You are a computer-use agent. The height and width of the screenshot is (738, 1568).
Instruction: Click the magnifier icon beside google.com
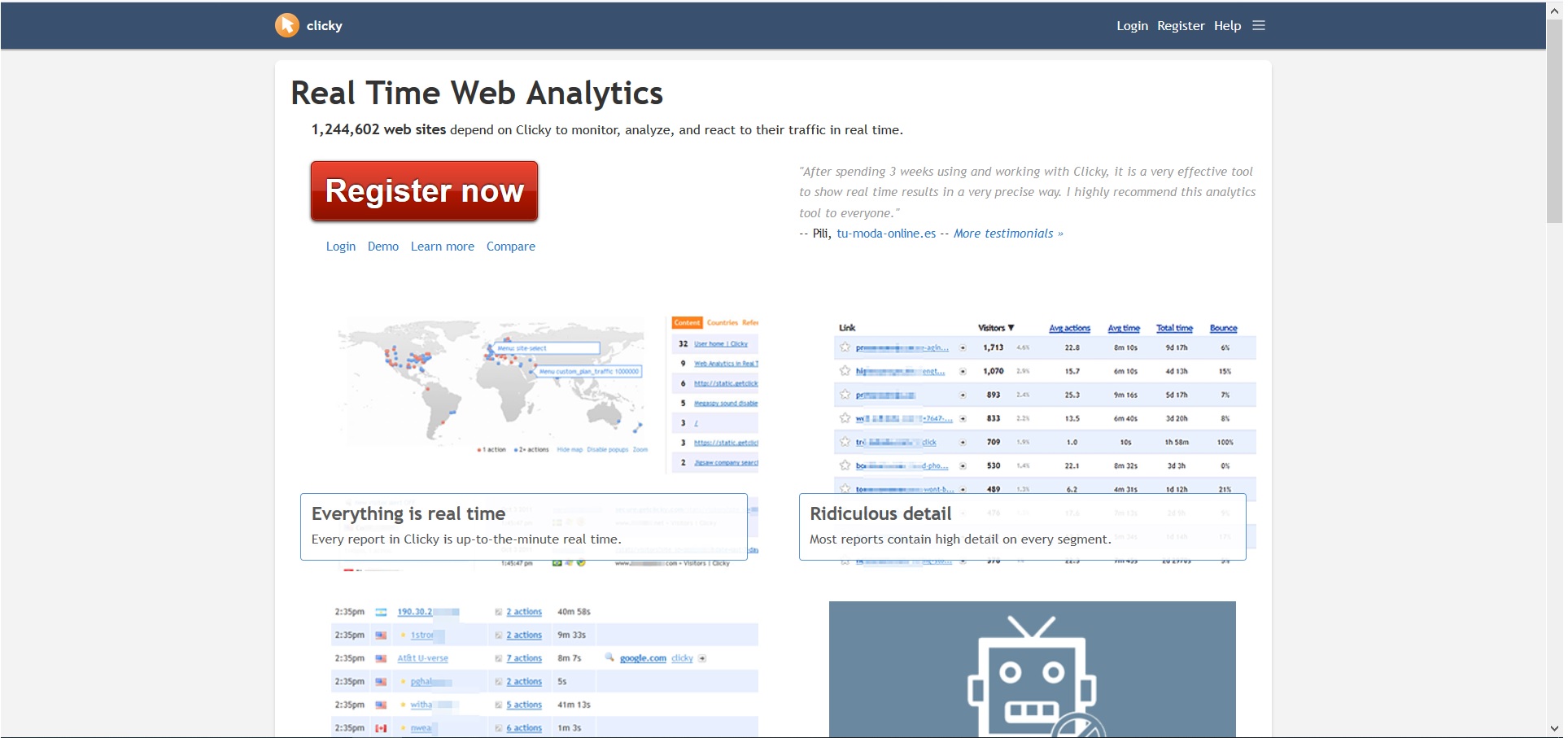coord(609,657)
